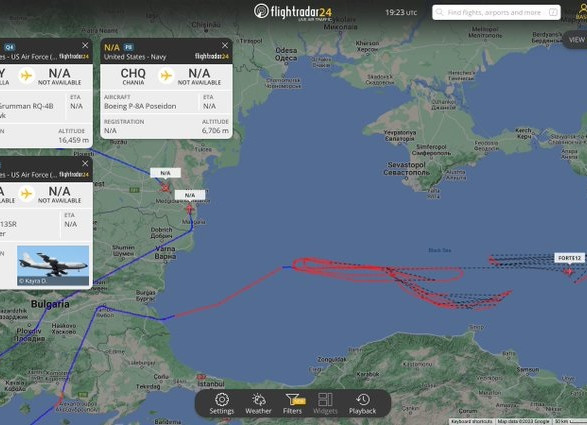Click the yellow plane icon in P-8A card
587x425 pixels.
point(166,76)
